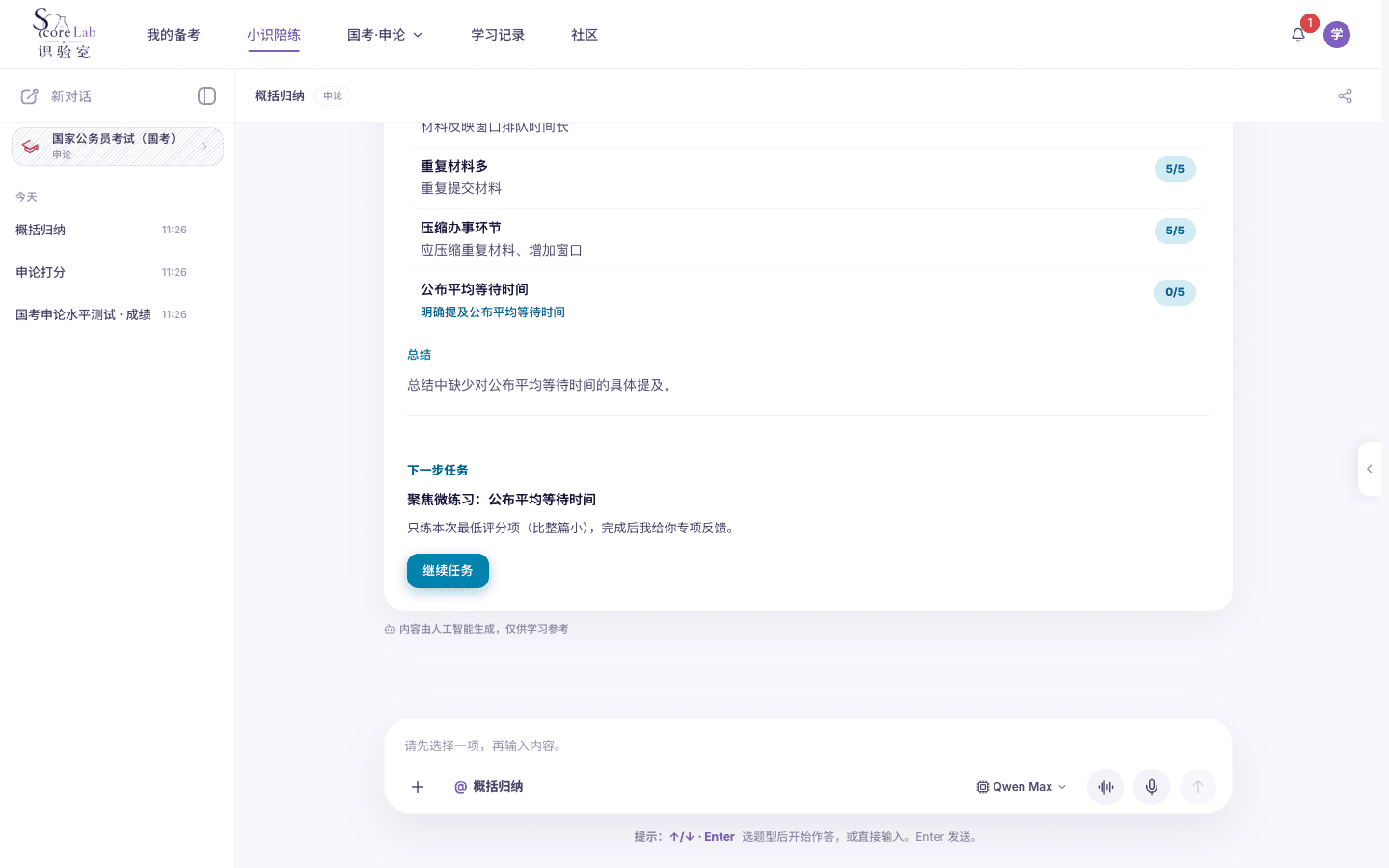Image resolution: width=1389 pixels, height=868 pixels.
Task: Click the @ 概括归纳 mode chip
Action: click(488, 787)
